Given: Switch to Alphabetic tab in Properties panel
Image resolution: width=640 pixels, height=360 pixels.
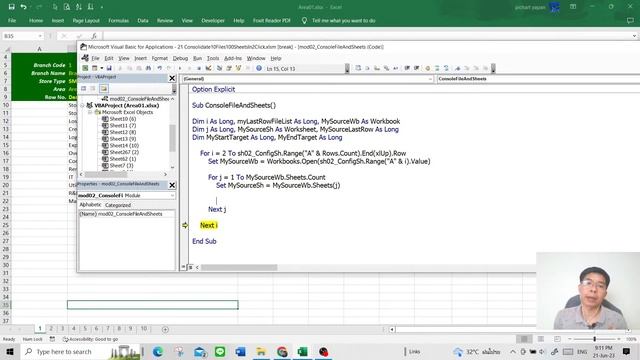Looking at the screenshot, I should click(90, 204).
